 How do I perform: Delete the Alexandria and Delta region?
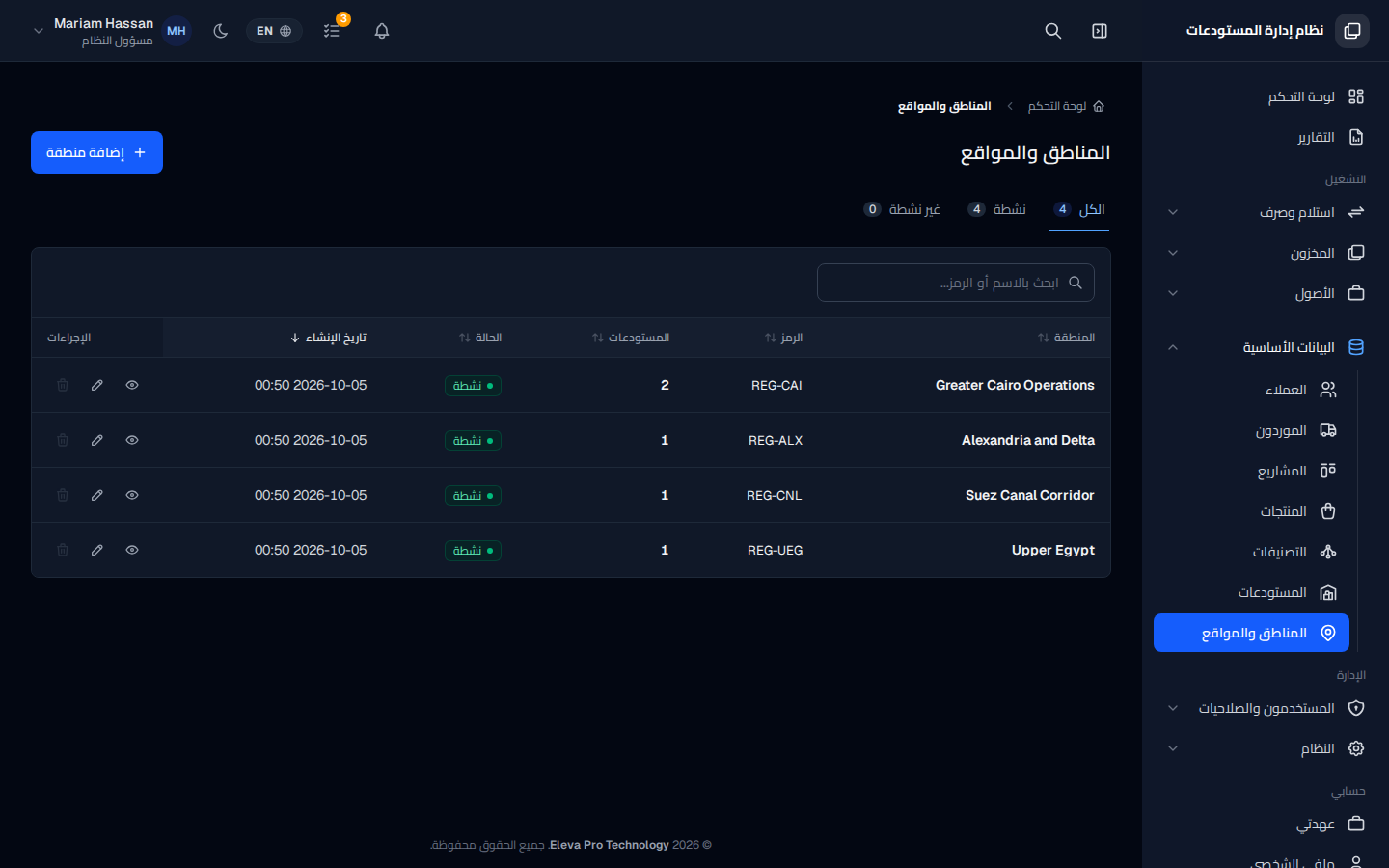click(63, 440)
